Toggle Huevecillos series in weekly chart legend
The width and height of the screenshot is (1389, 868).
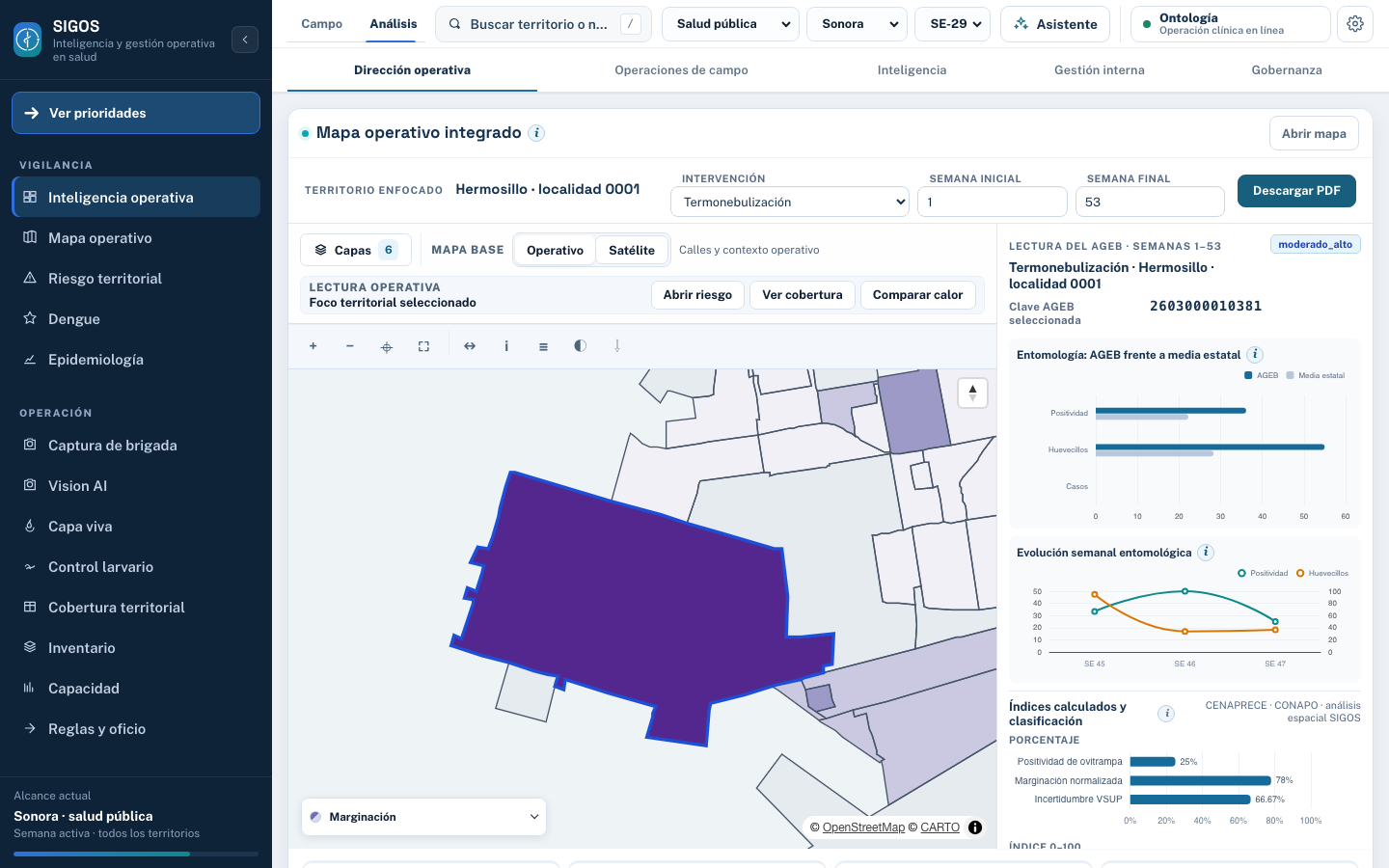[x=1322, y=573]
